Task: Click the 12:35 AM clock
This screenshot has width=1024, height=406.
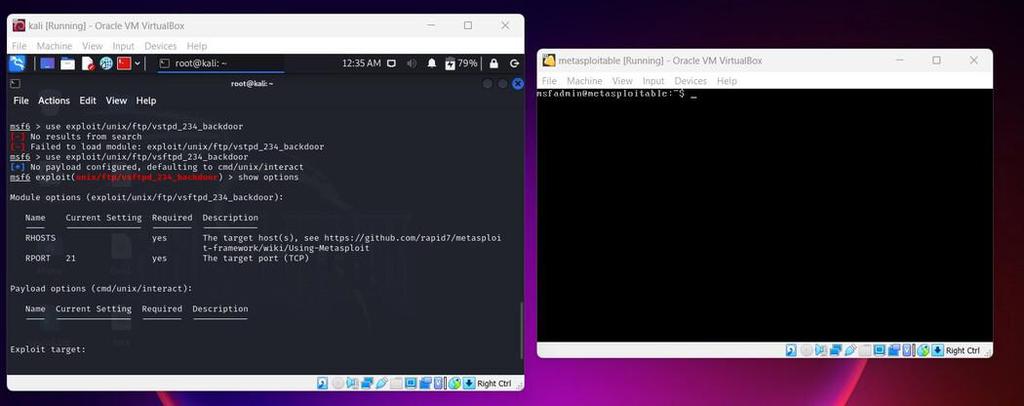Action: tap(361, 63)
